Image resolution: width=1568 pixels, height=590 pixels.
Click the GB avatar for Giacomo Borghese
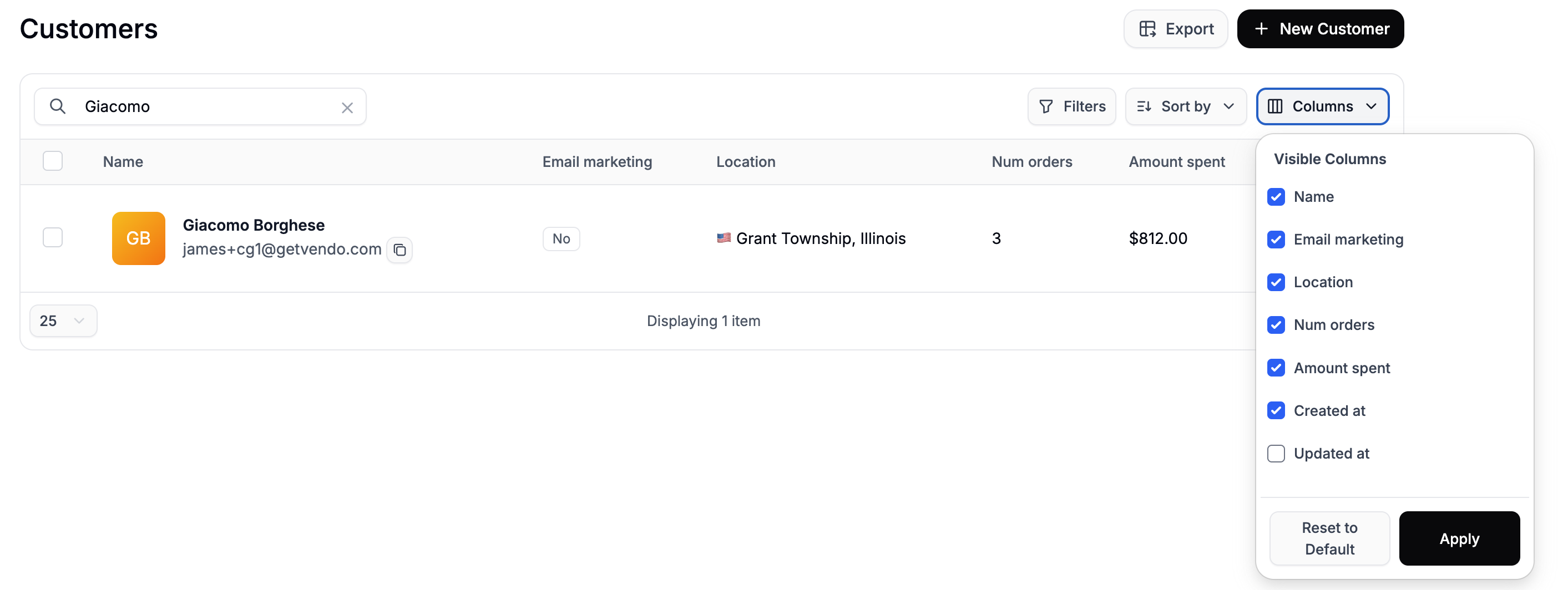tap(138, 238)
